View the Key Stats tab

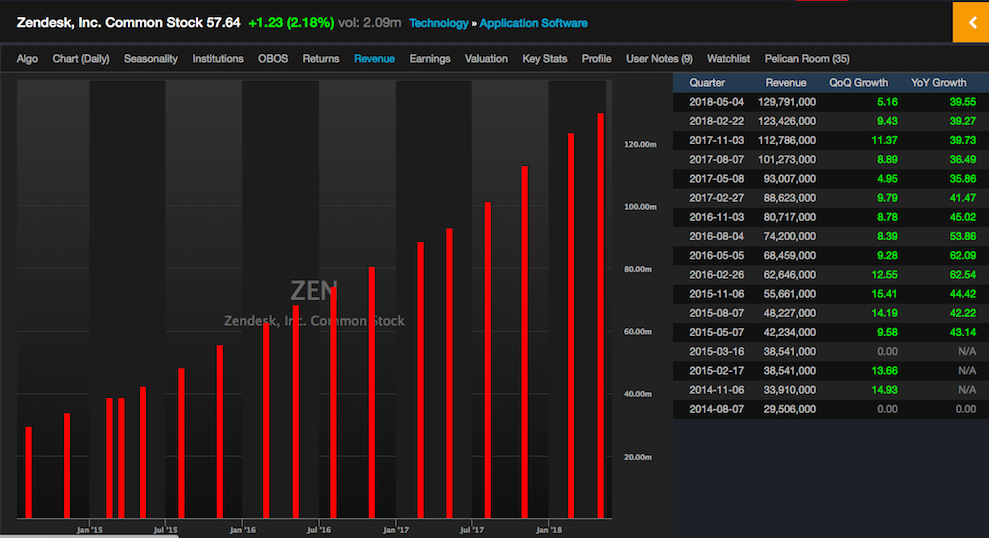544,59
